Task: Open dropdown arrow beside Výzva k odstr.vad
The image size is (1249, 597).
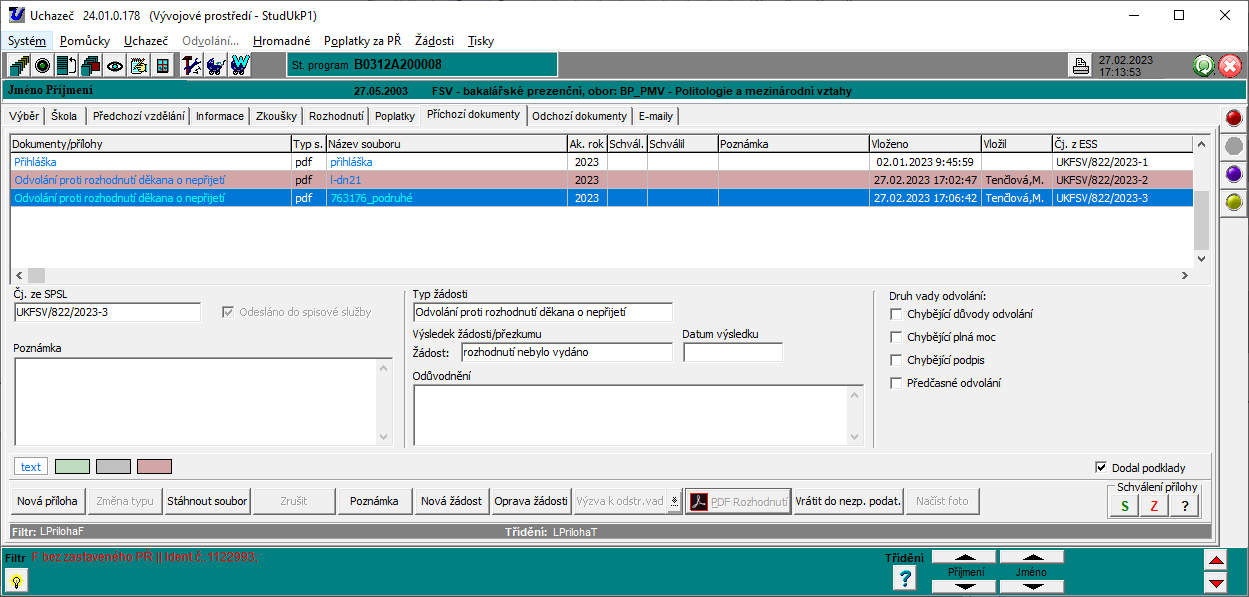Action: [x=675, y=501]
